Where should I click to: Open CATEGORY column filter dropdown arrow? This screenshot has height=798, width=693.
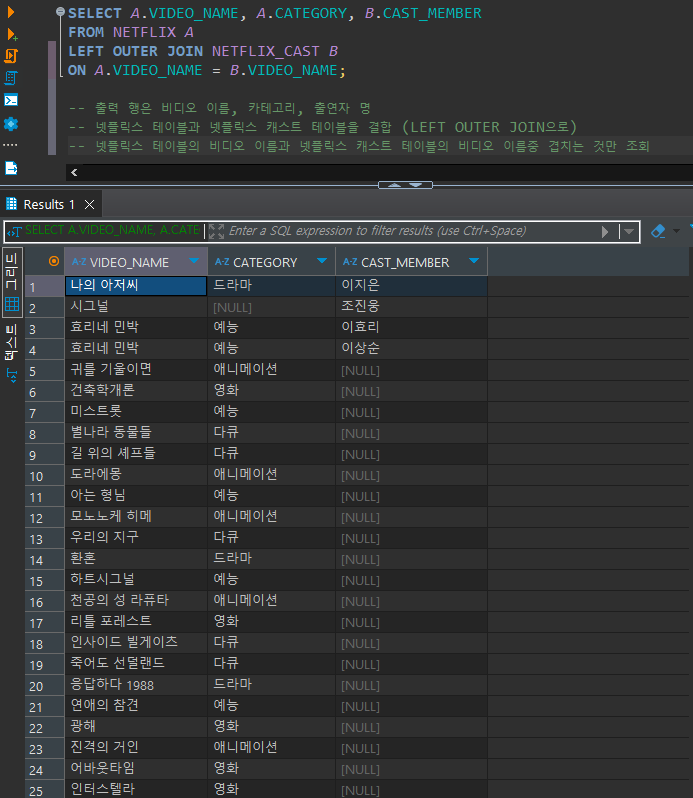click(322, 261)
